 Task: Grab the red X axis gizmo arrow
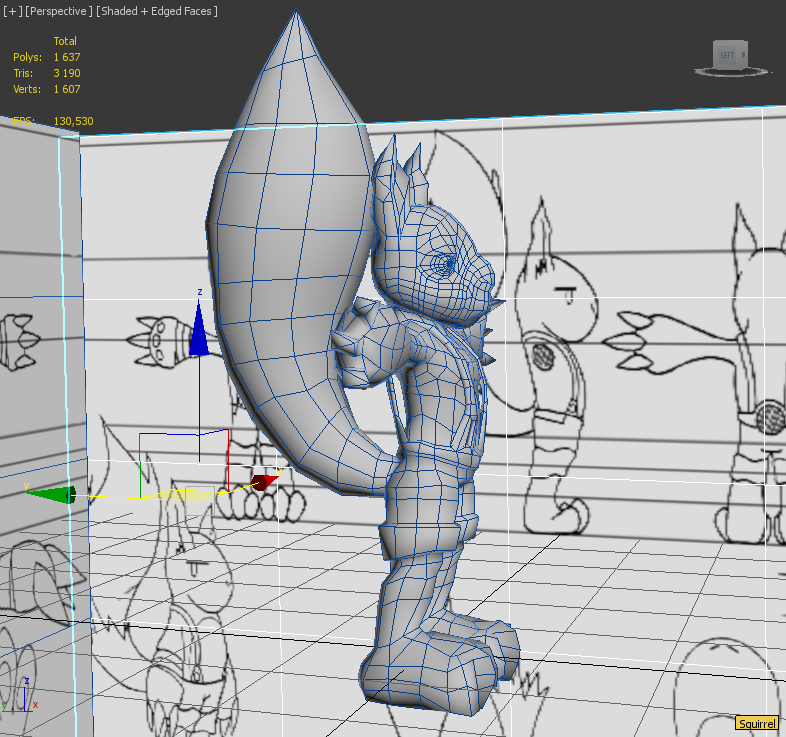(x=264, y=482)
